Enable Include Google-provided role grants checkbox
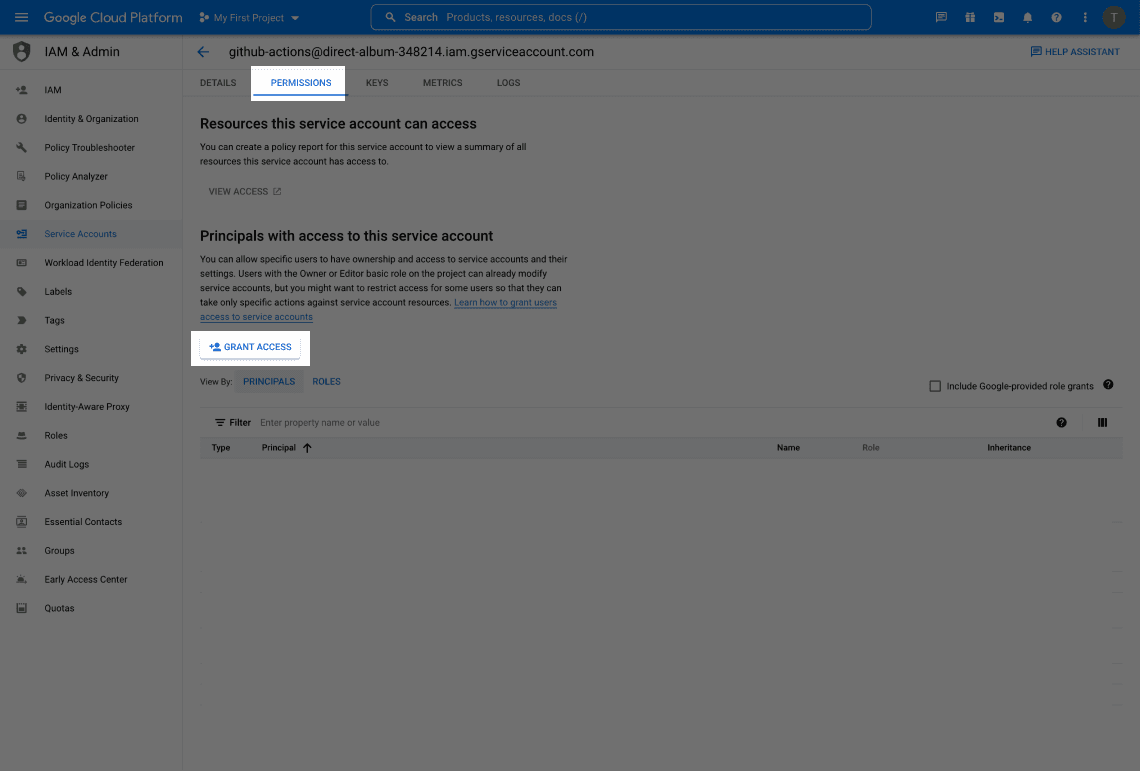 tap(935, 386)
